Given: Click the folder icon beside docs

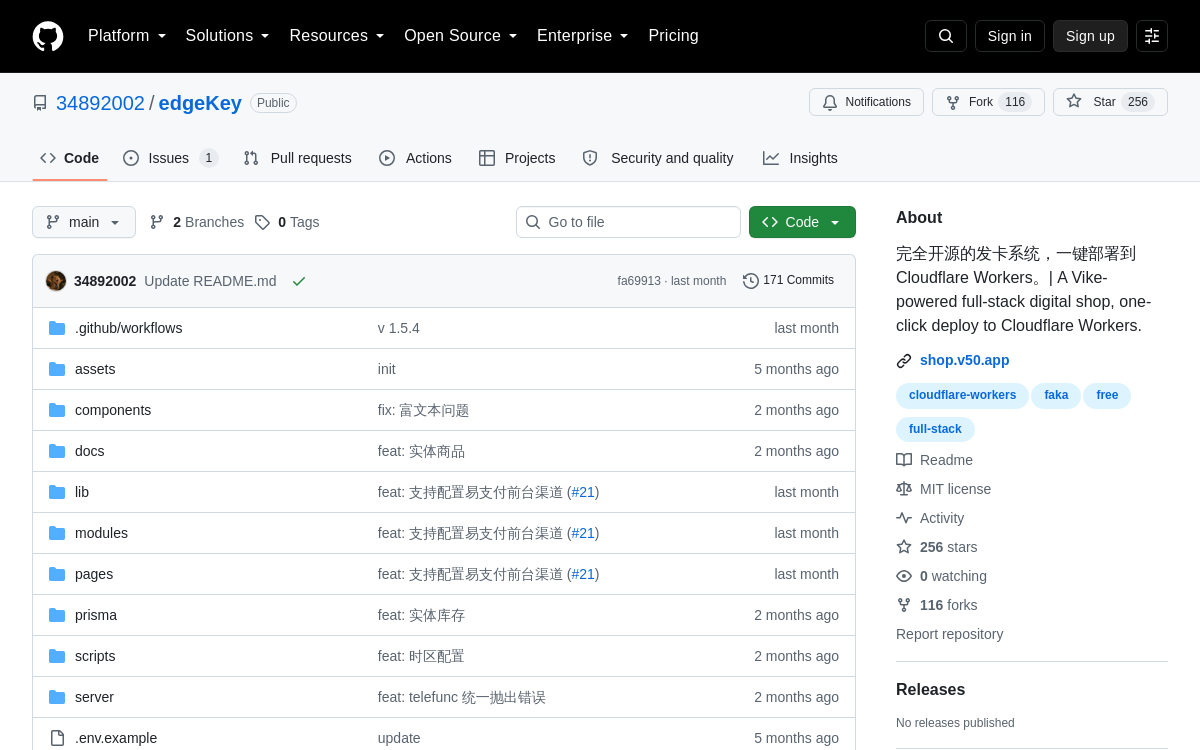Looking at the screenshot, I should tap(57, 451).
